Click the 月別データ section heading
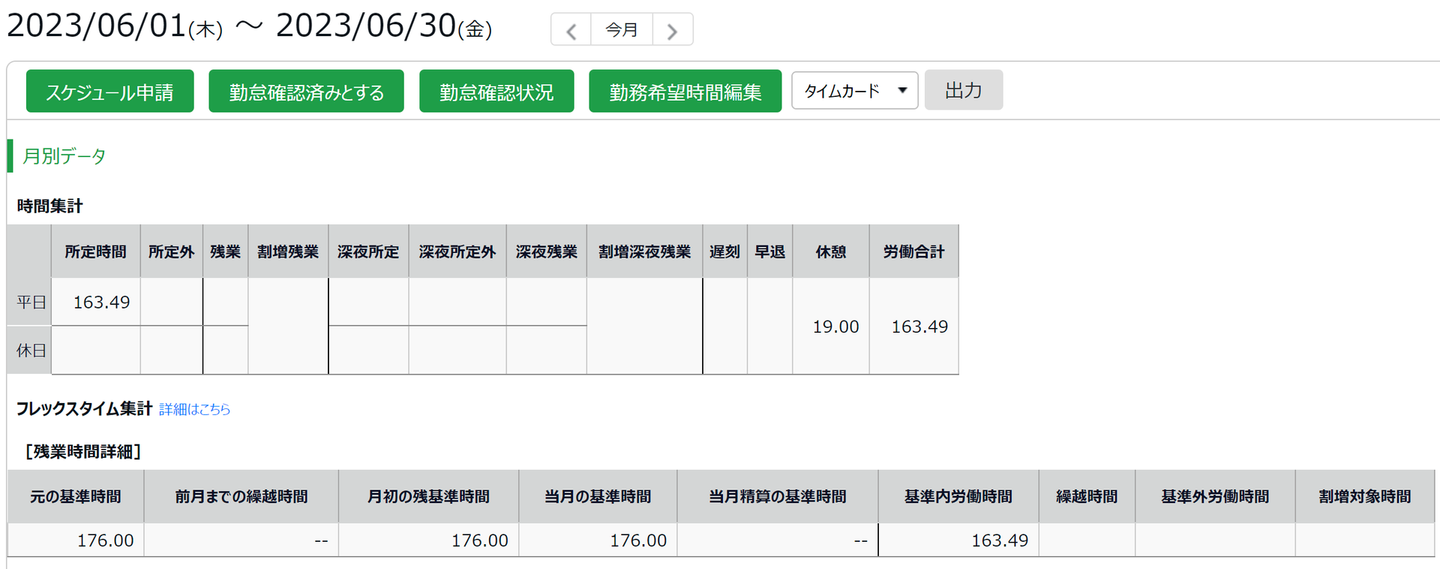The height and width of the screenshot is (569, 1440). tap(64, 156)
